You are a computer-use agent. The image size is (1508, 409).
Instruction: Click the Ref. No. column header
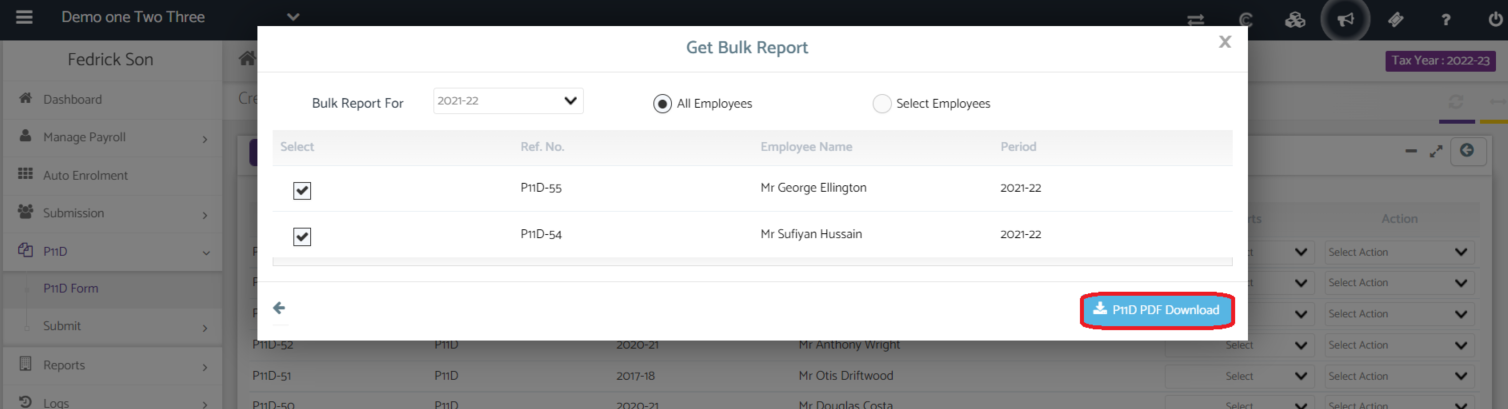[542, 146]
